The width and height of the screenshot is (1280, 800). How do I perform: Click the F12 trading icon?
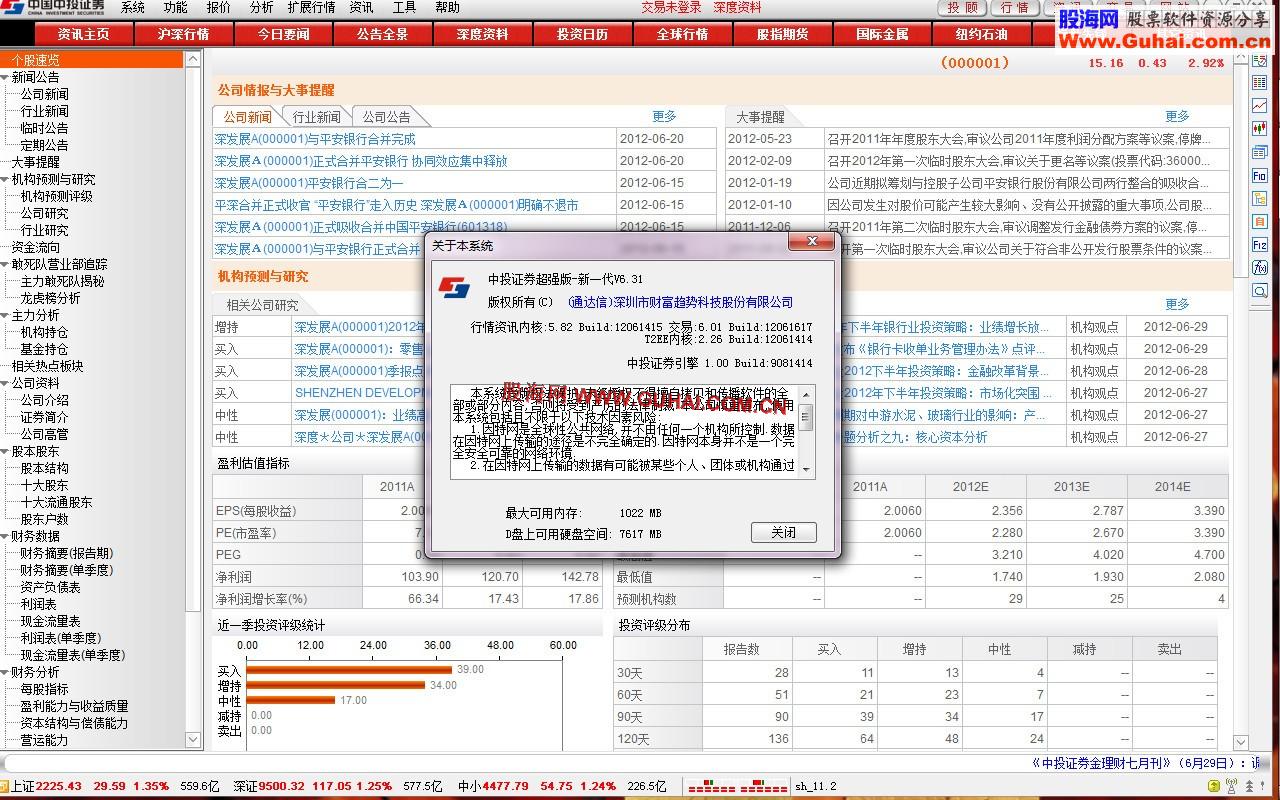click(x=1260, y=244)
